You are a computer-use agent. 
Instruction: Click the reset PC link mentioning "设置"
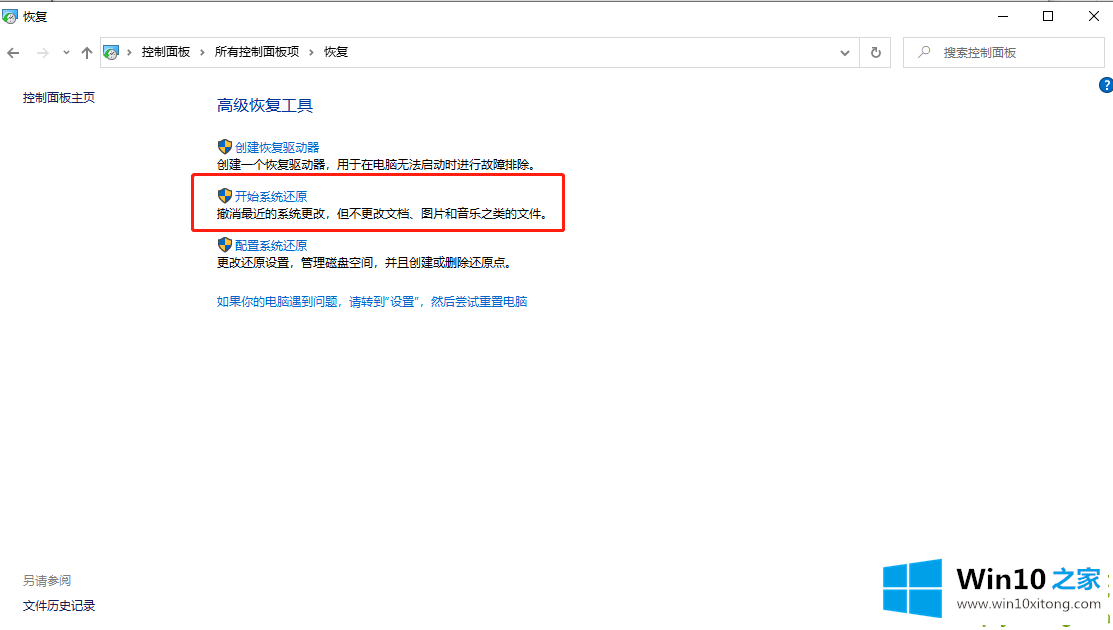pyautogui.click(x=371, y=301)
